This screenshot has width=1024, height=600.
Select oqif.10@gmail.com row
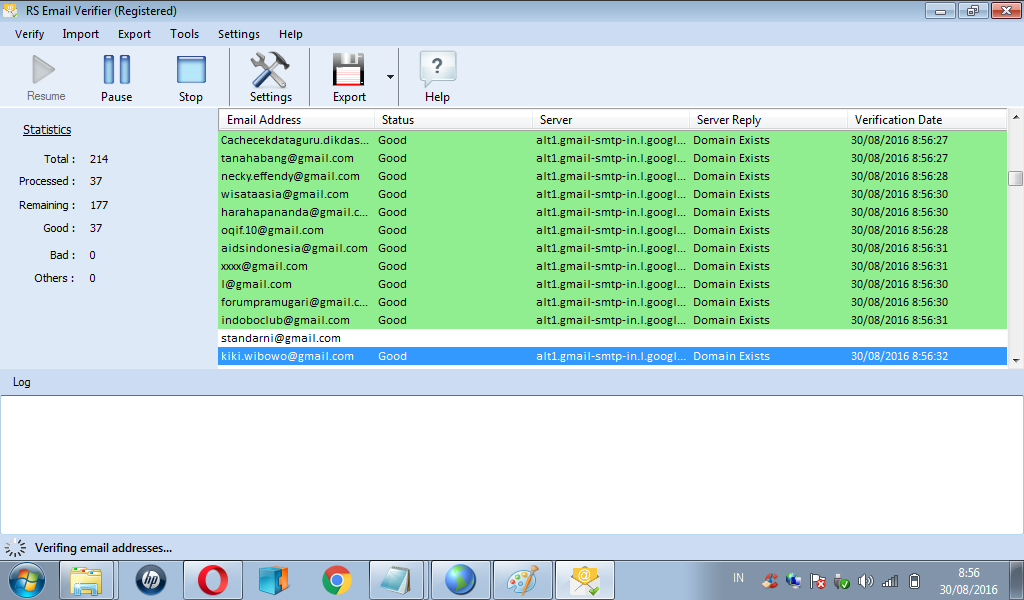coord(612,230)
